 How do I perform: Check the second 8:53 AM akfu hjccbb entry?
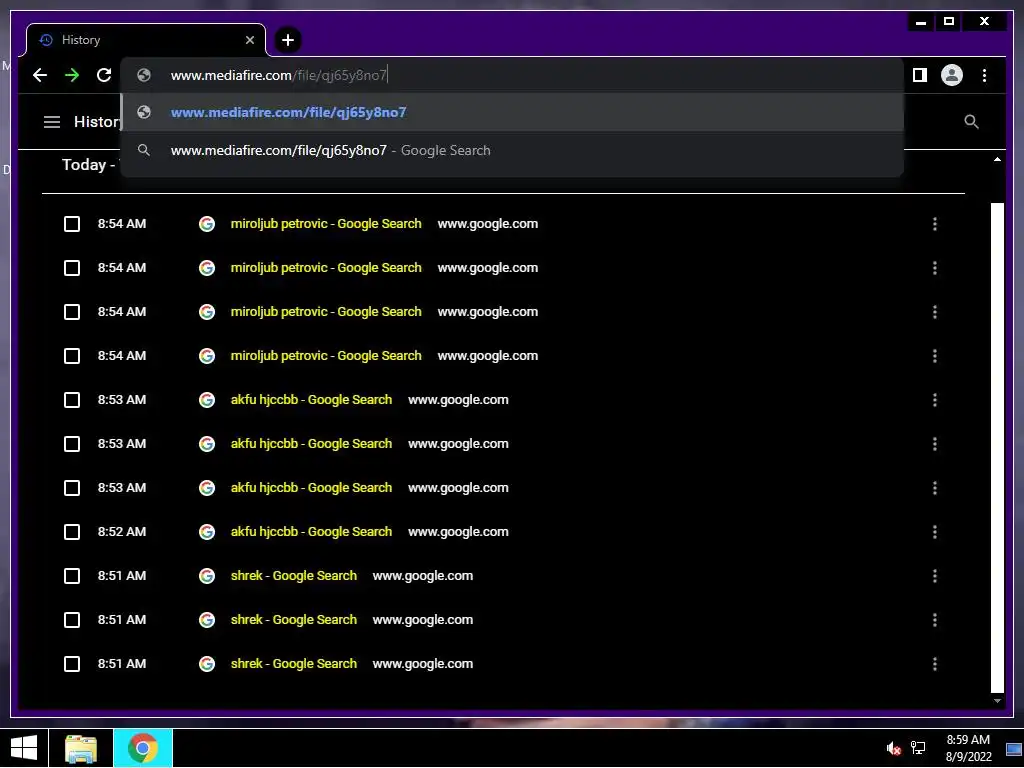point(72,444)
